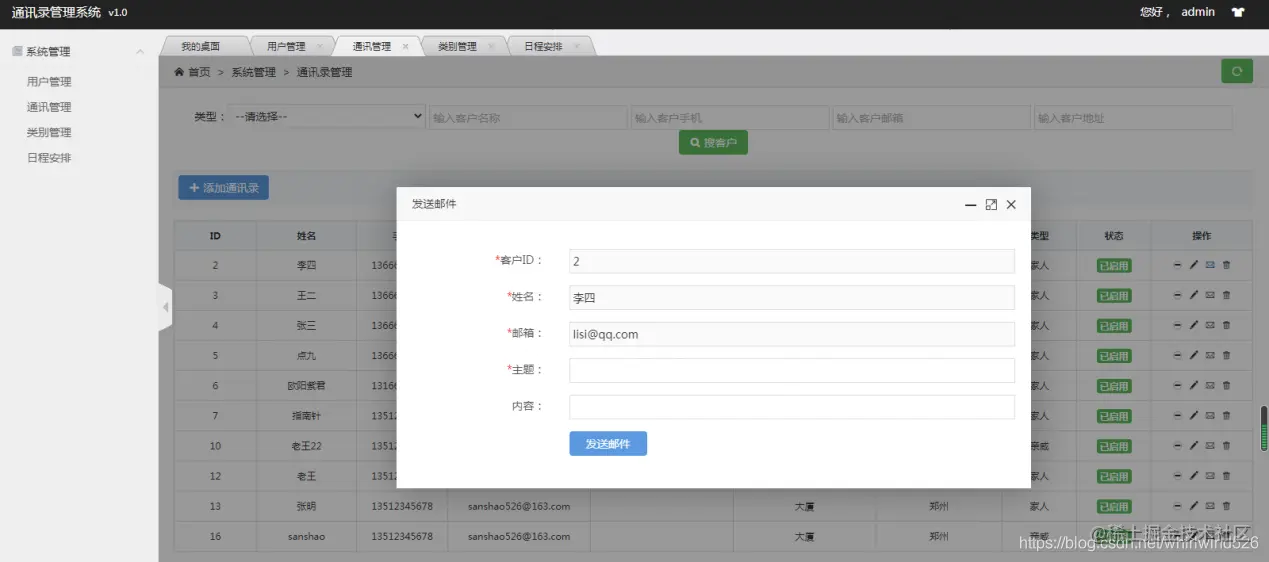
Task: Open 用户管理 in the left sidebar
Action: click(49, 82)
